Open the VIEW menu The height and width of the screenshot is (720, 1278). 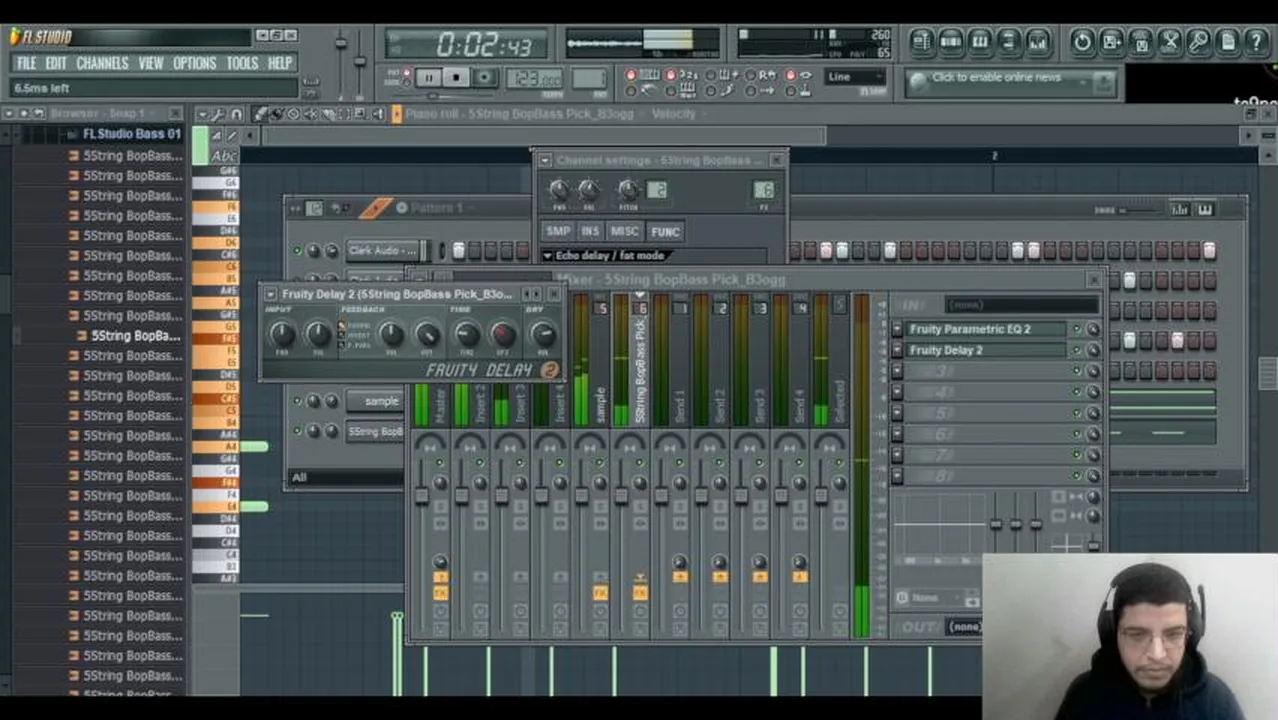click(151, 63)
